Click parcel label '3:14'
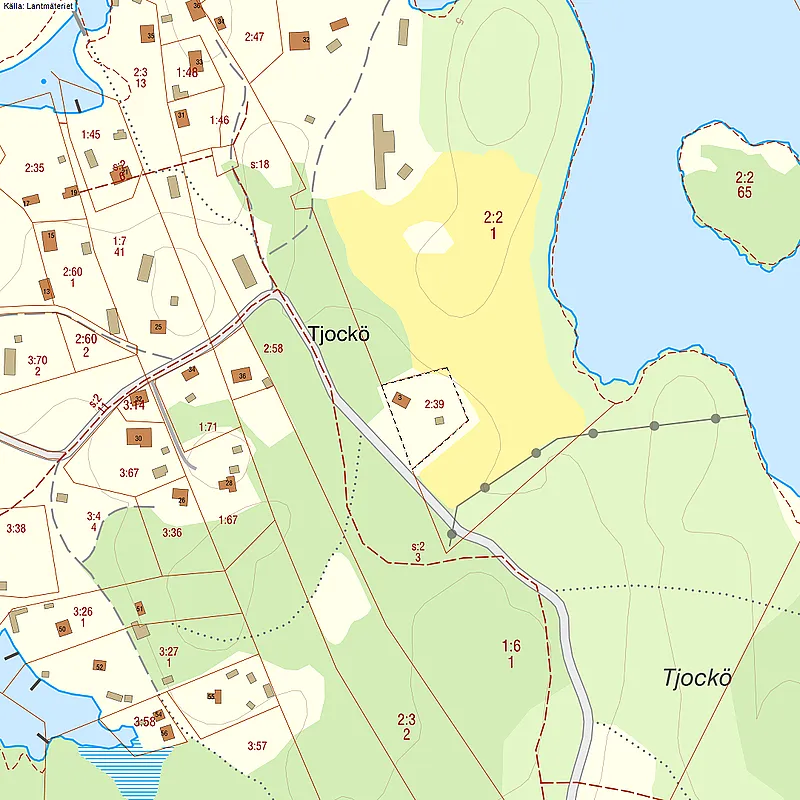 pos(134,406)
